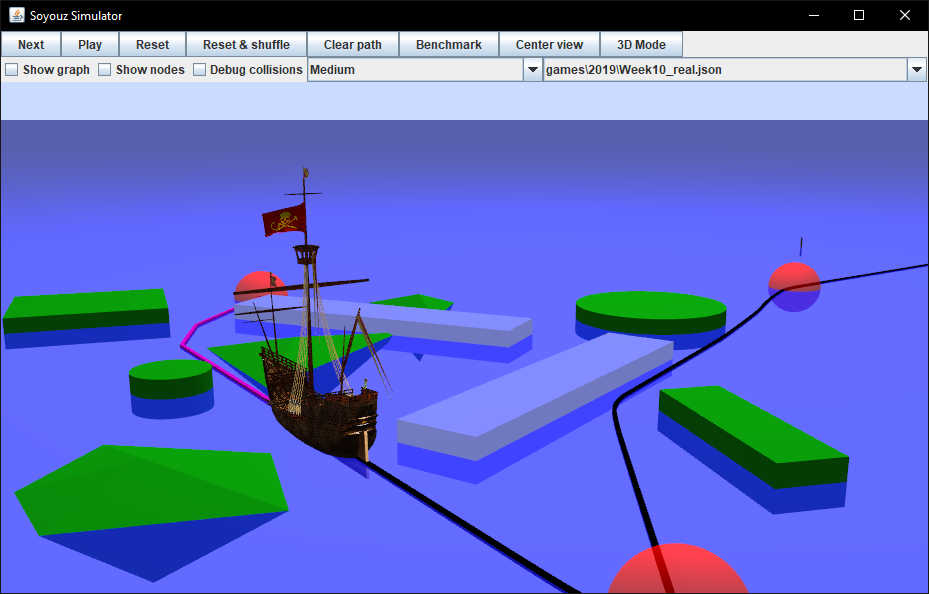Click the red skull pirate flag

click(x=284, y=220)
